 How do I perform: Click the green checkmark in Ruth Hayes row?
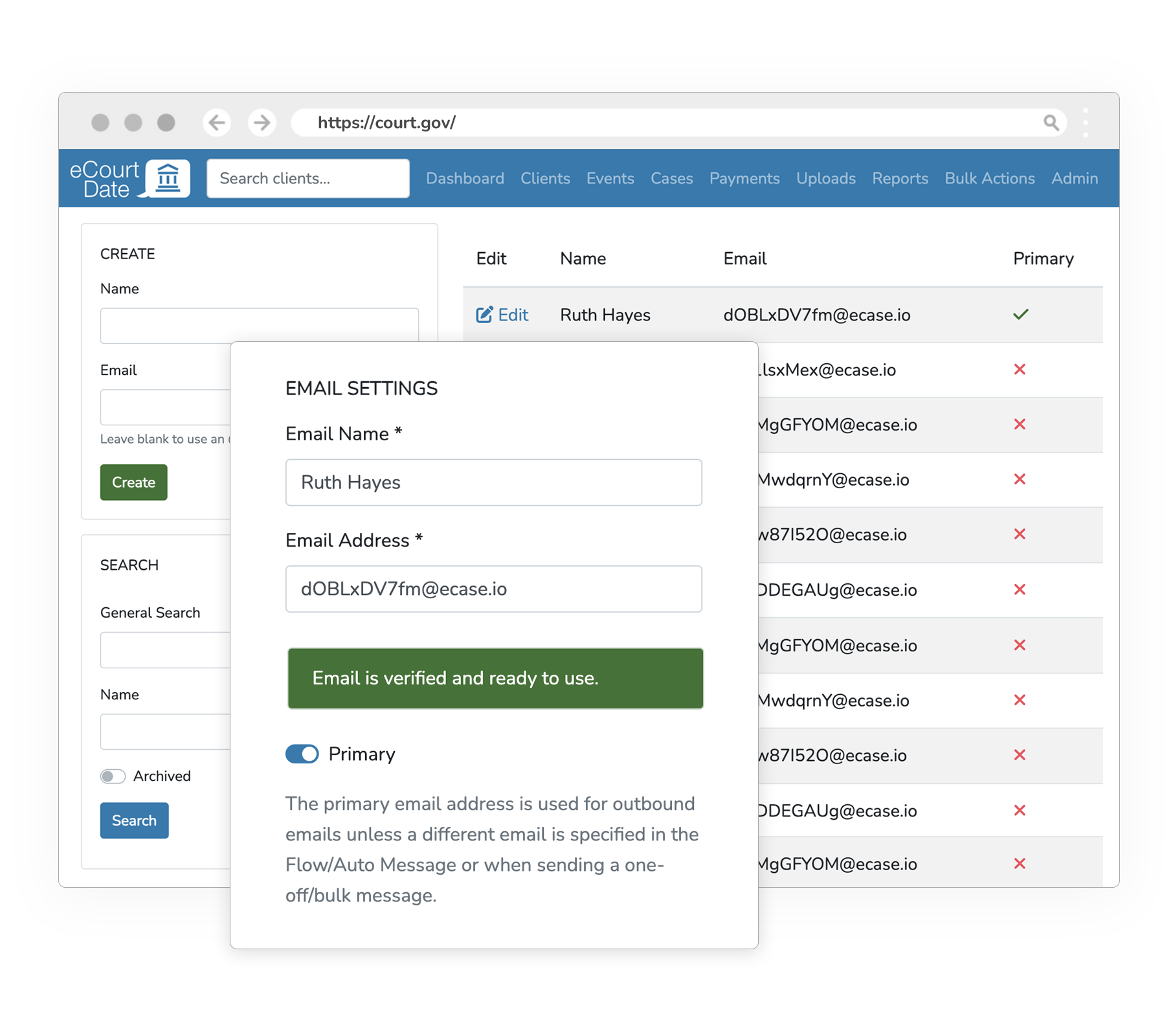pyautogui.click(x=1021, y=315)
